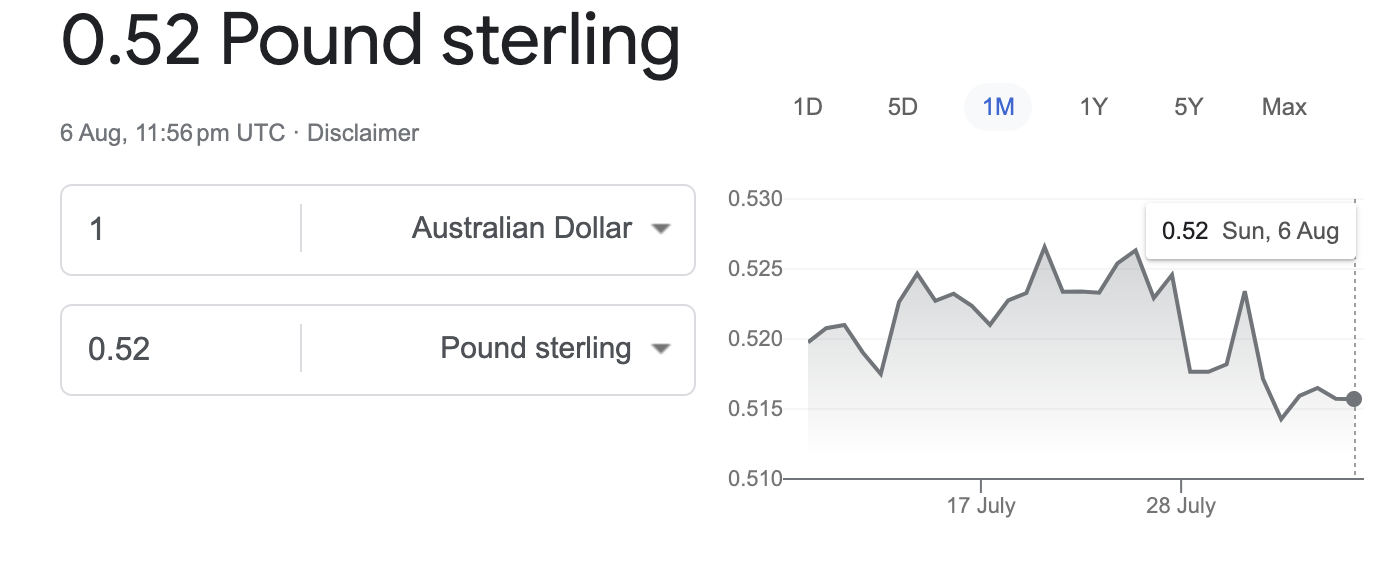Select the Australian Dollar currency label
Viewport: 1390px width, 562px height.
[522, 229]
